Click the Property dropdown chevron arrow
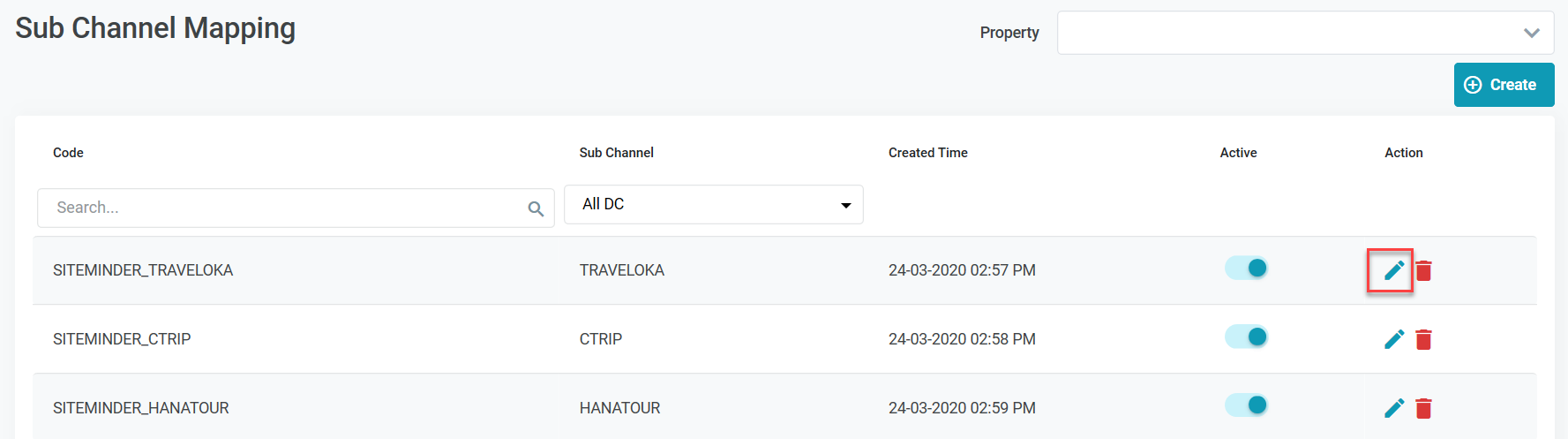The height and width of the screenshot is (439, 1568). click(x=1531, y=33)
